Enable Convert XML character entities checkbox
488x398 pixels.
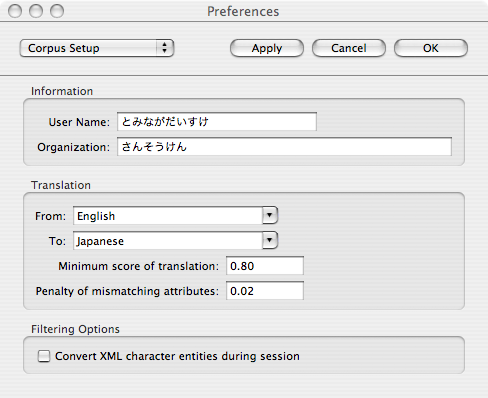tap(44, 356)
